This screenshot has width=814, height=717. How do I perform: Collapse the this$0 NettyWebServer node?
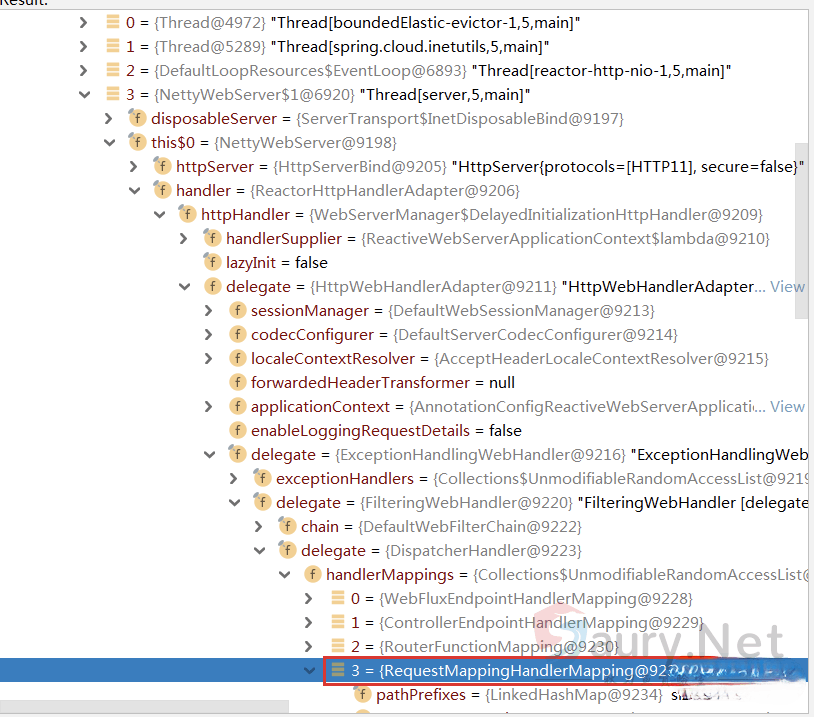[x=109, y=143]
